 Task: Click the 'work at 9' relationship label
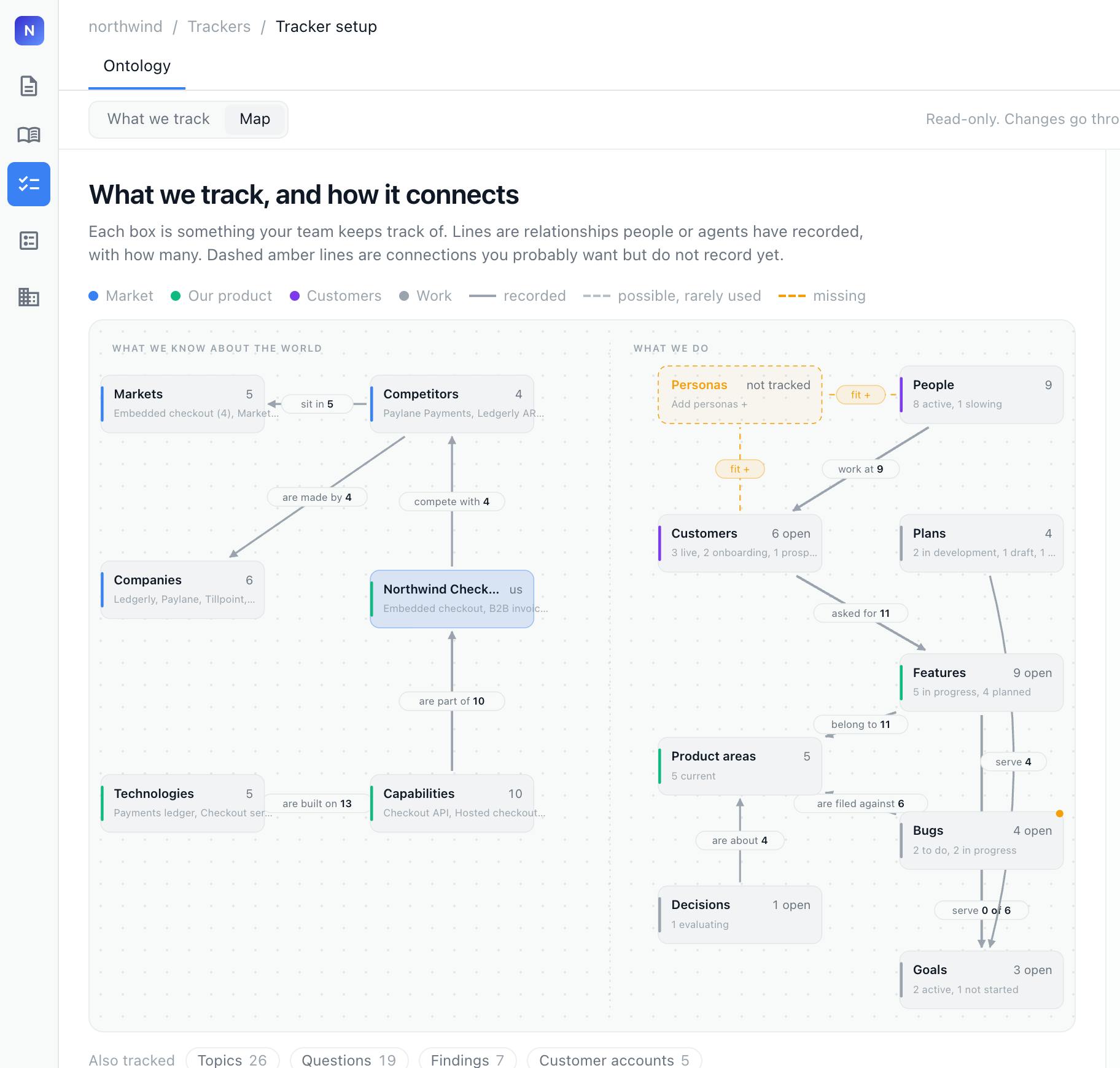click(x=860, y=469)
